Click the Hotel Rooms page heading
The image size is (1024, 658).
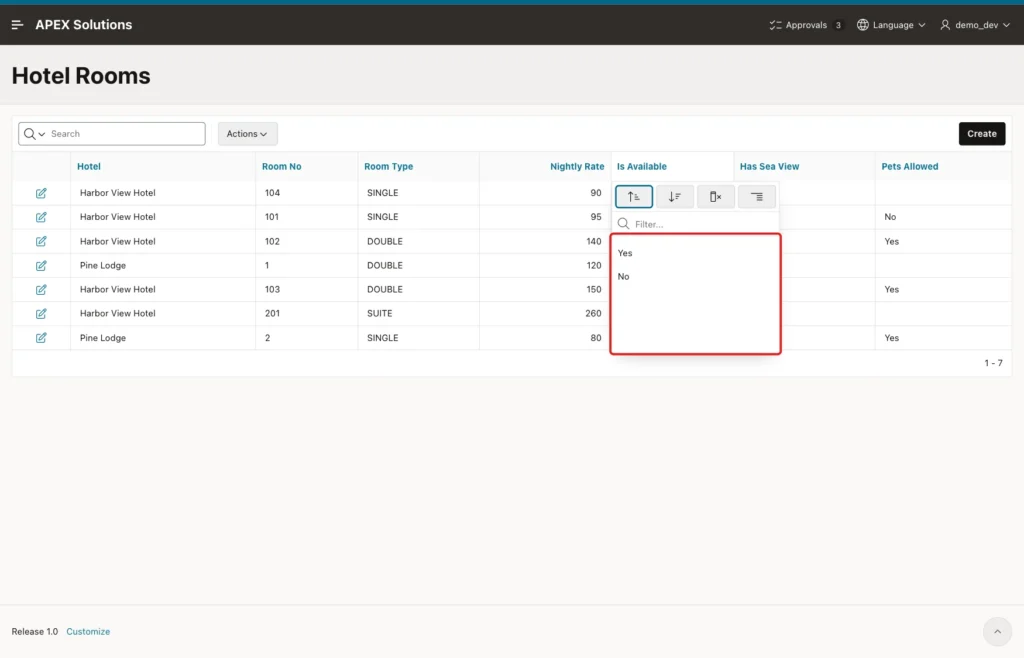coord(81,76)
